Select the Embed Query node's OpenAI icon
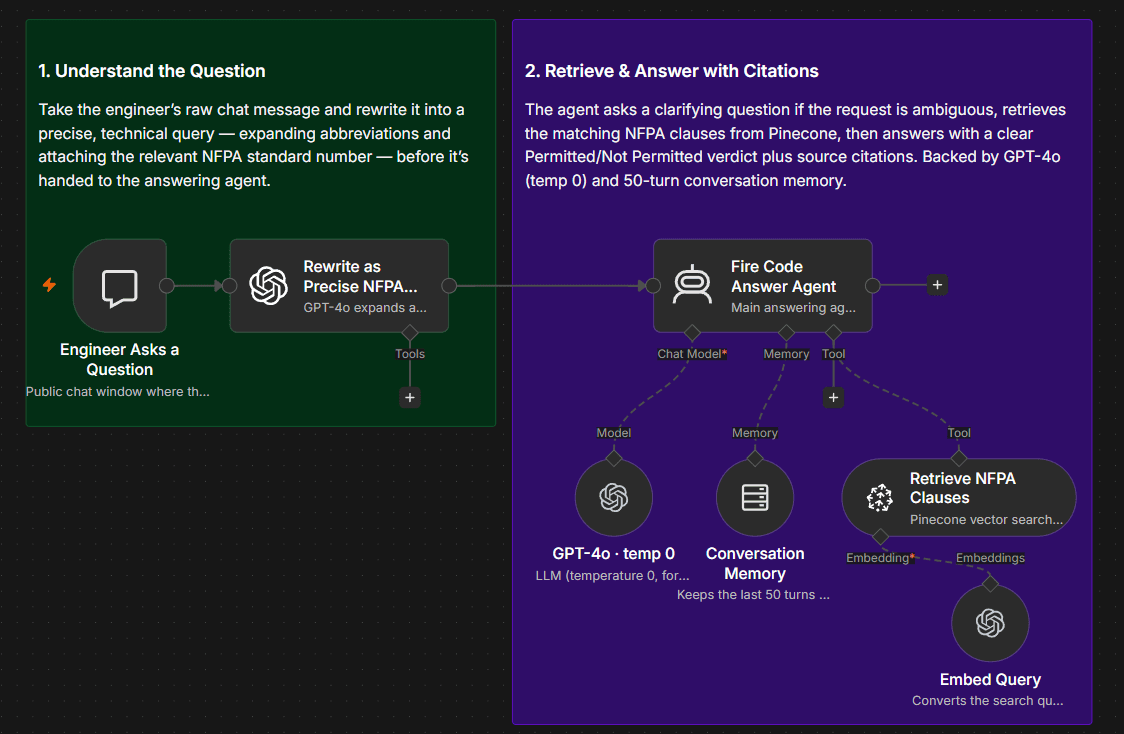1124x734 pixels. click(990, 623)
